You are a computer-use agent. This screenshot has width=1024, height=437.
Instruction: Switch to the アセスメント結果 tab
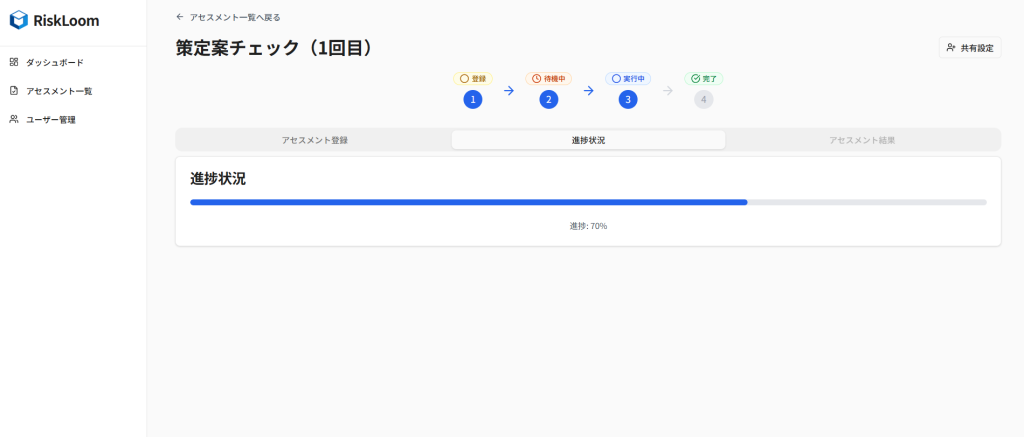click(862, 140)
